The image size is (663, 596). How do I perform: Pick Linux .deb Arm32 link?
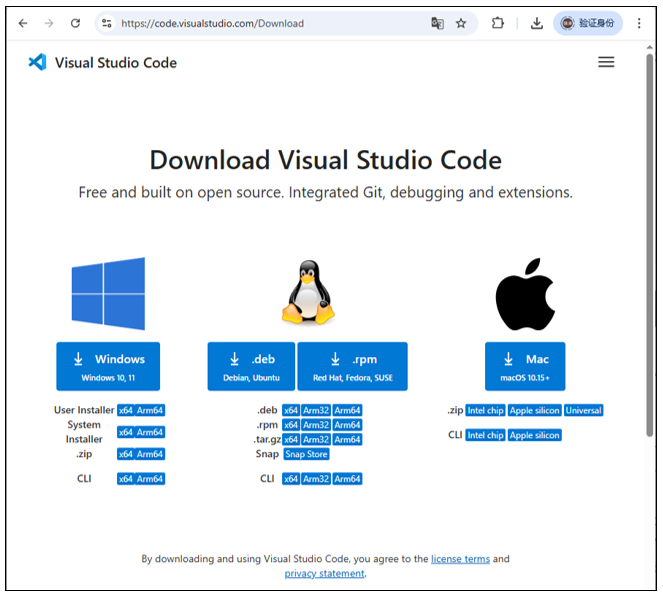[316, 410]
